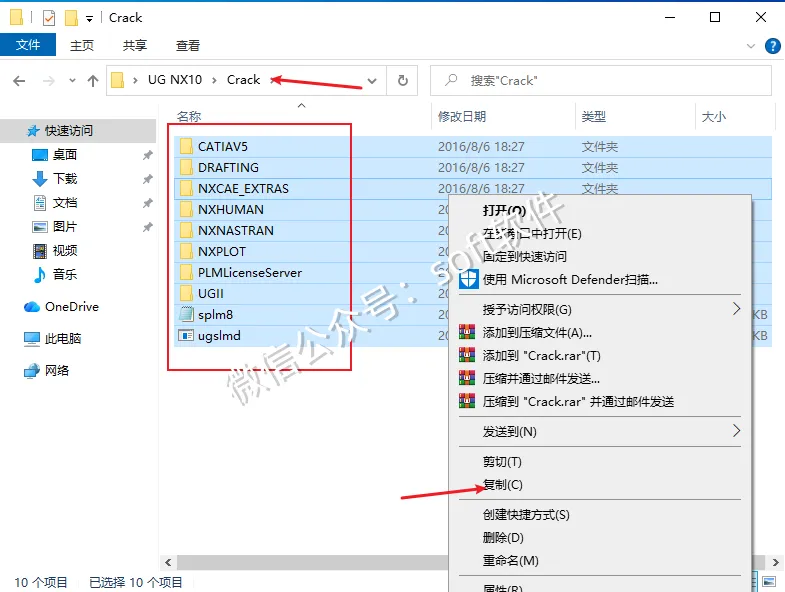
Task: Select the PLMLicenseServer folder icon
Action: pos(186,272)
